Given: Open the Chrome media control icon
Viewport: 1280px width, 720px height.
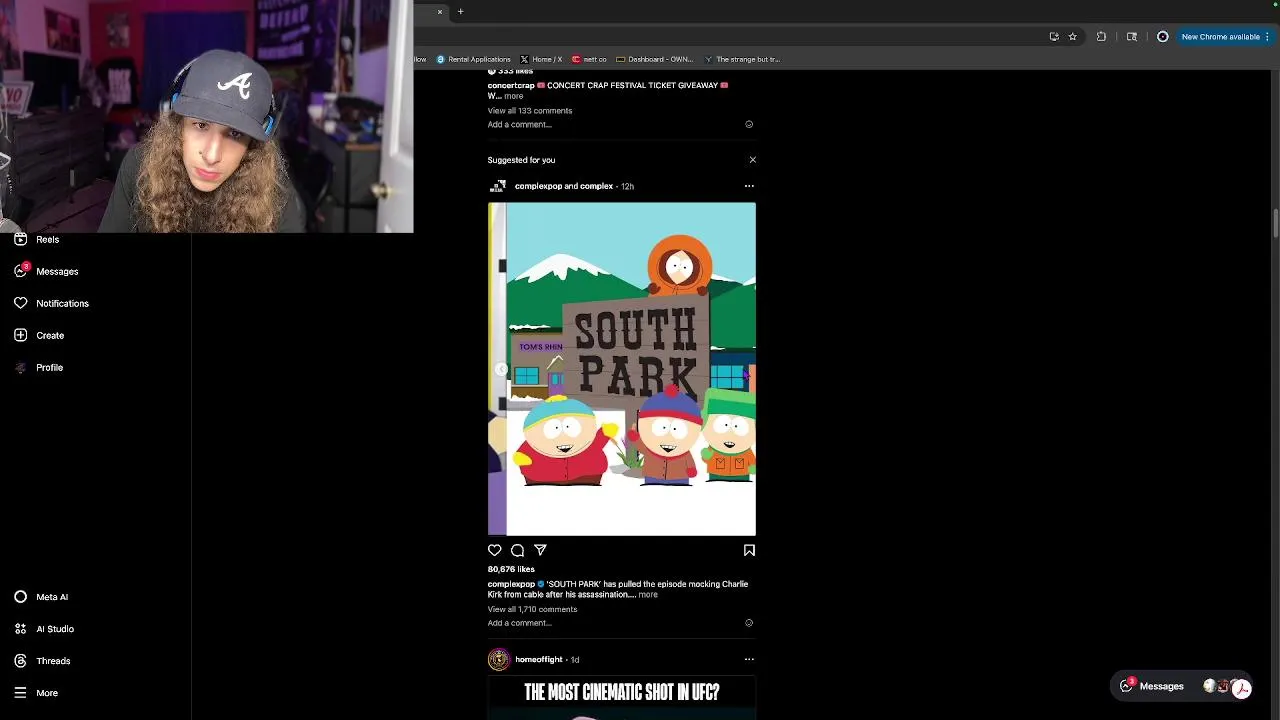Looking at the screenshot, I should (x=1132, y=37).
